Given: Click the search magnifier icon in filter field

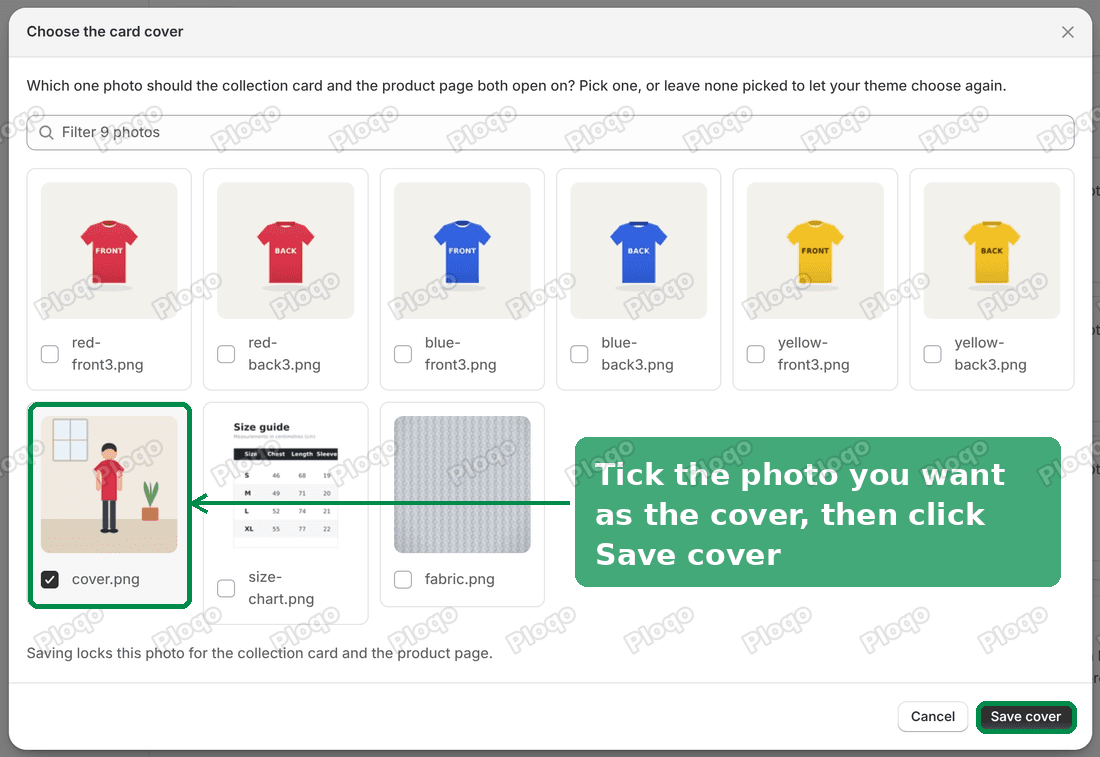Looking at the screenshot, I should click(46, 133).
